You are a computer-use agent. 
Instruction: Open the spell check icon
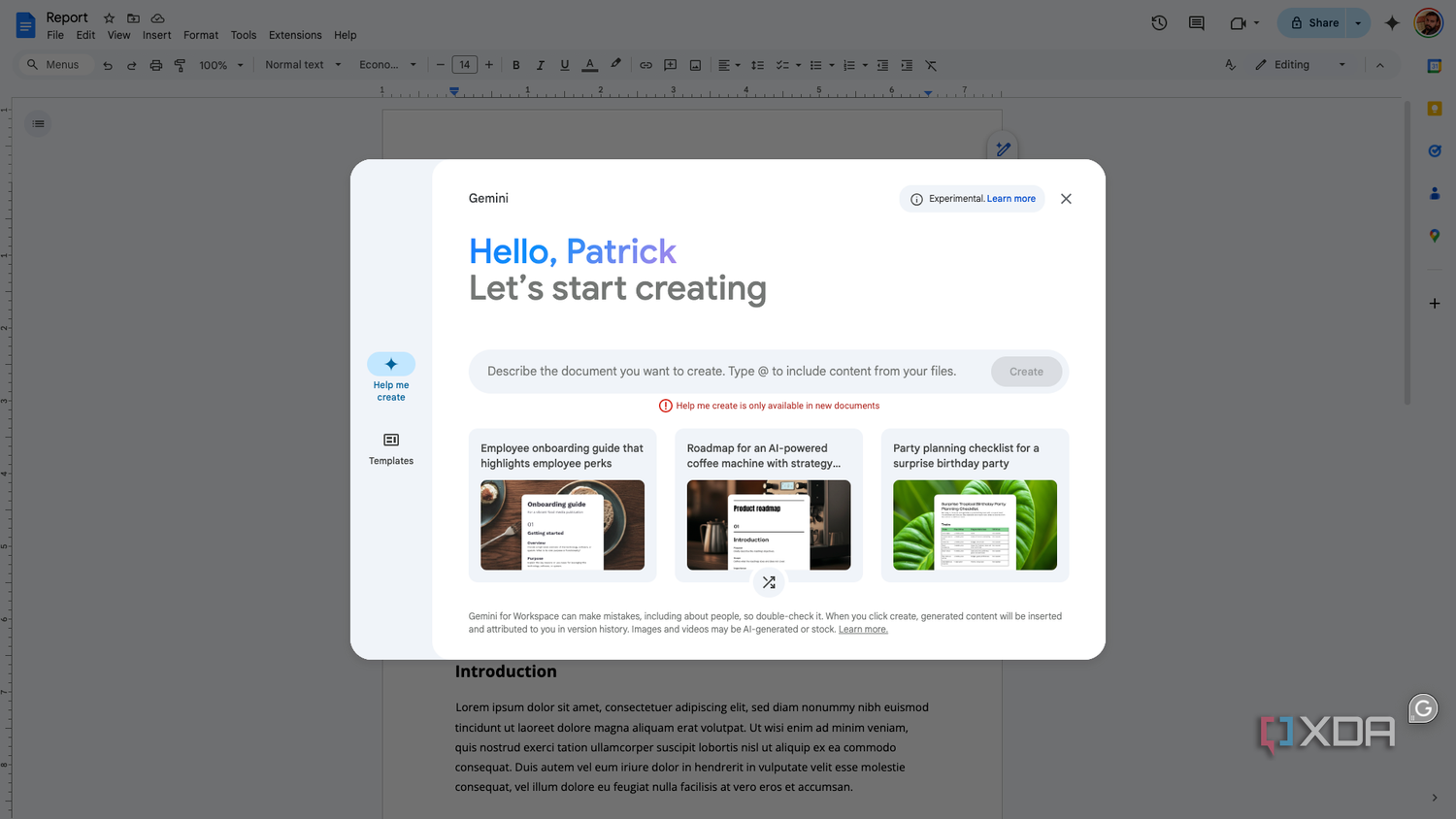pos(1230,65)
